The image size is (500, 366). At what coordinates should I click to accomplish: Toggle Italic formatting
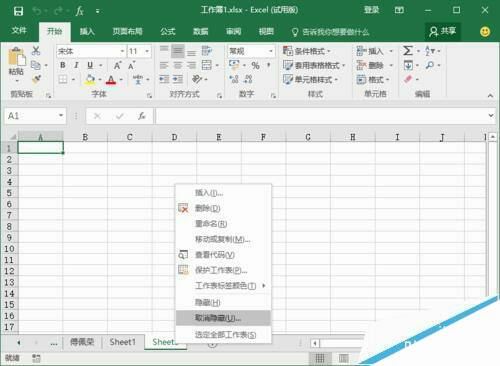tap(76, 65)
